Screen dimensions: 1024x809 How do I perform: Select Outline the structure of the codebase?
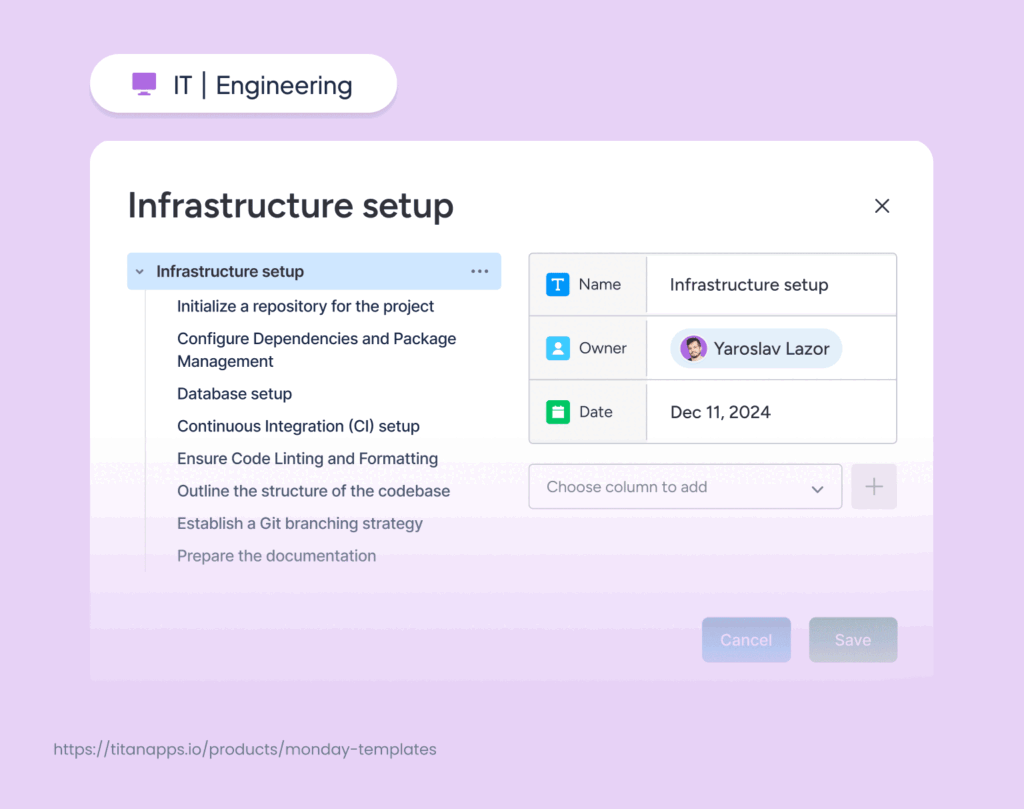(x=313, y=491)
